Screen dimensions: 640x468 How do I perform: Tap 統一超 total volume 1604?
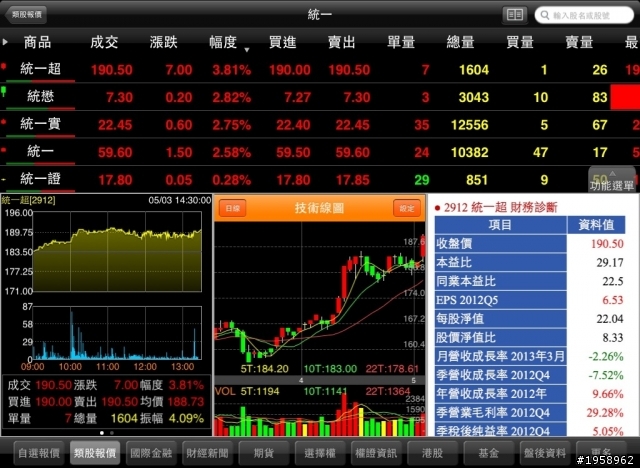pyautogui.click(x=473, y=70)
